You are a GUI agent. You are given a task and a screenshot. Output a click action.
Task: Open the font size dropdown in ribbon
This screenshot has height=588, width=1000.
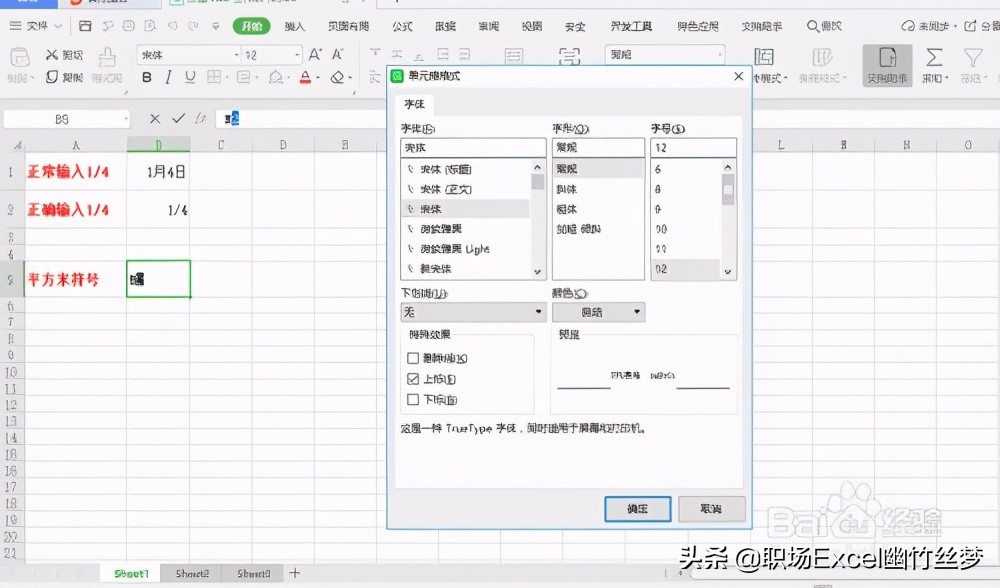[296, 53]
